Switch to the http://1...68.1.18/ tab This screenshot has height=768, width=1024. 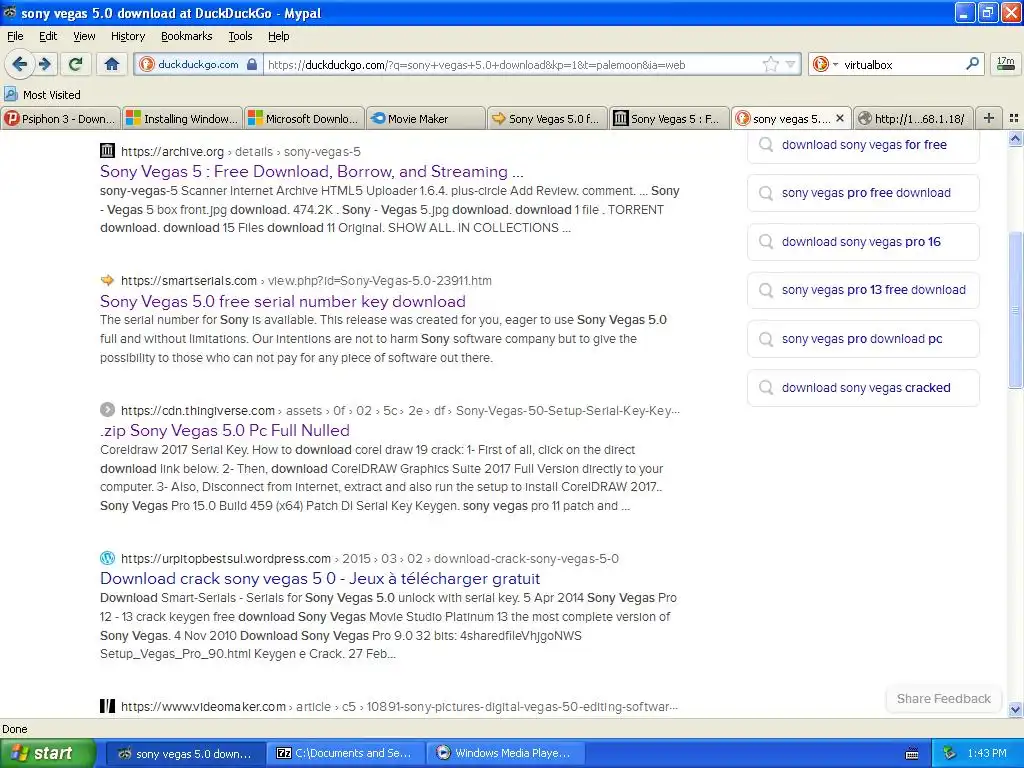click(x=913, y=118)
